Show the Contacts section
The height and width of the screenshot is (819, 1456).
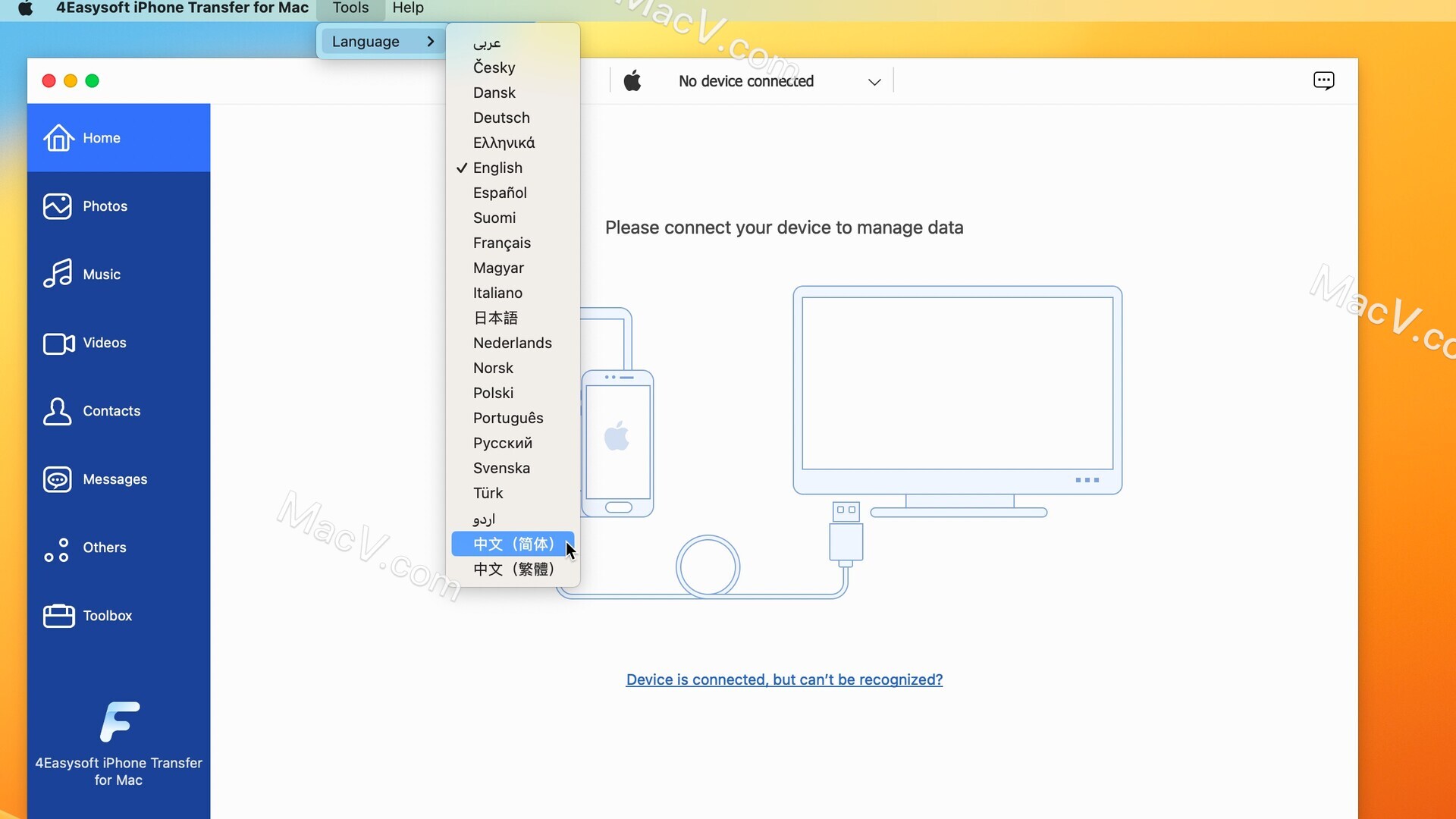point(119,411)
